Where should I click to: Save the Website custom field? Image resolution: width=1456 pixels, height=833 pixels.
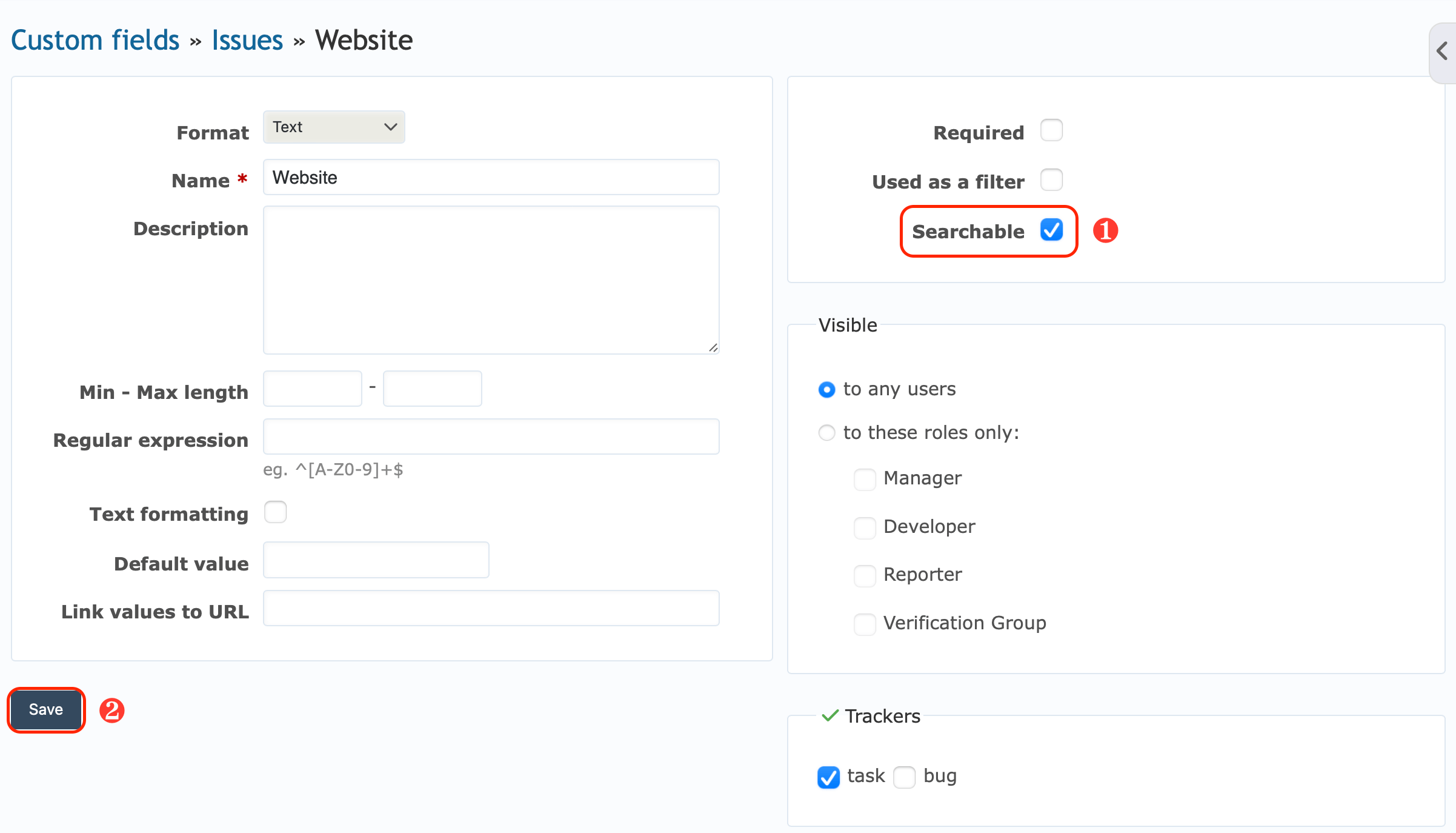click(x=45, y=709)
